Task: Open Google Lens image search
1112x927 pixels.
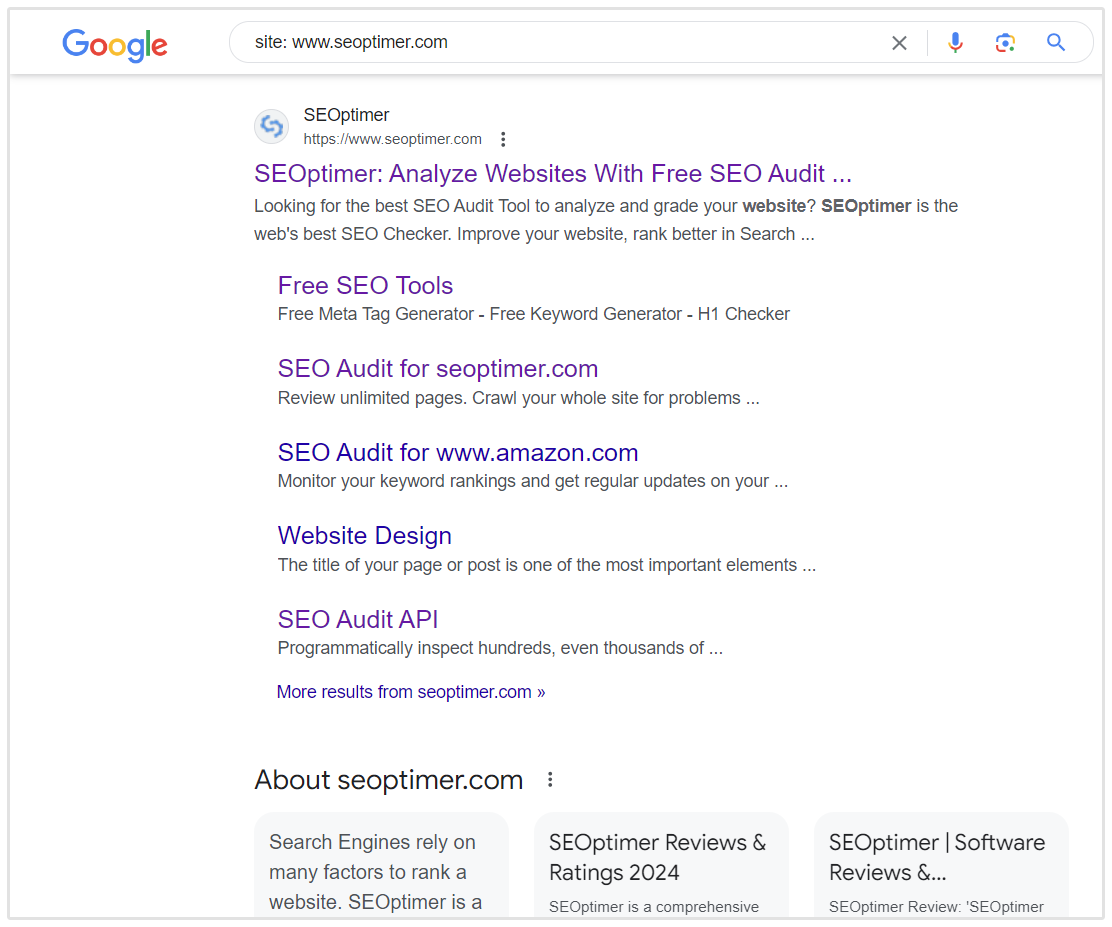Action: 1005,43
